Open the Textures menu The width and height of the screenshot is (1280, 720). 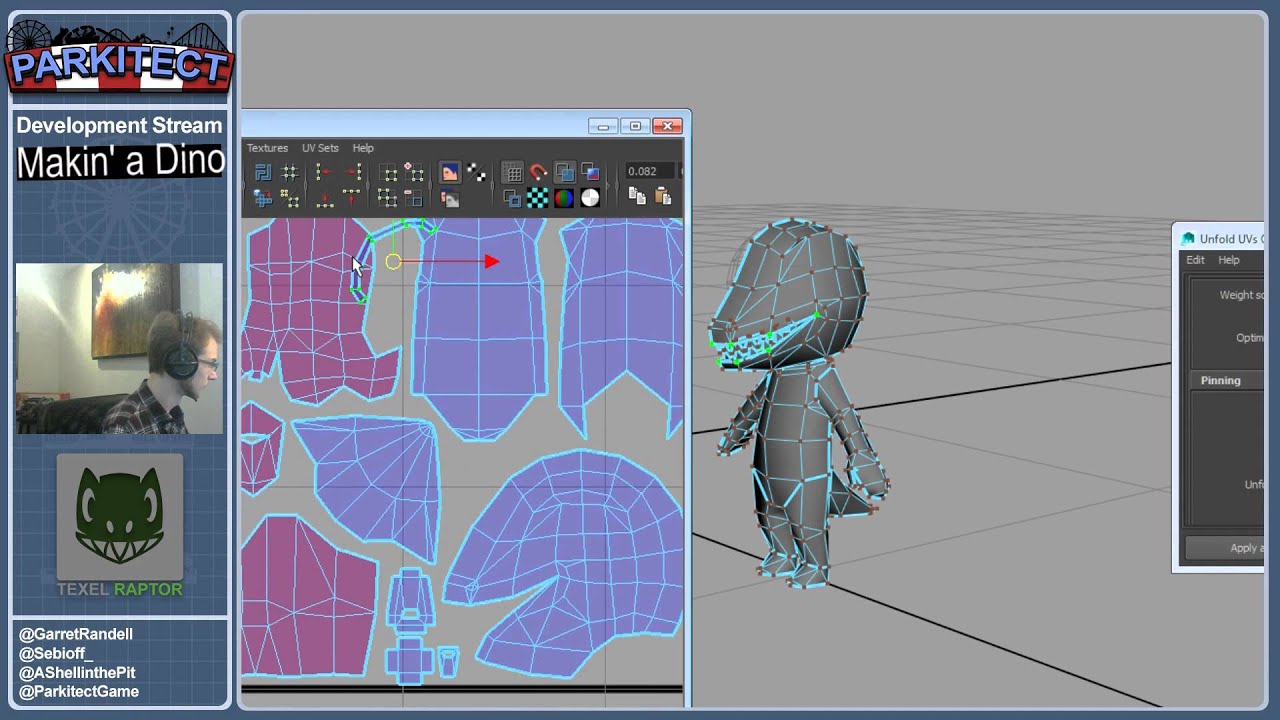(267, 148)
